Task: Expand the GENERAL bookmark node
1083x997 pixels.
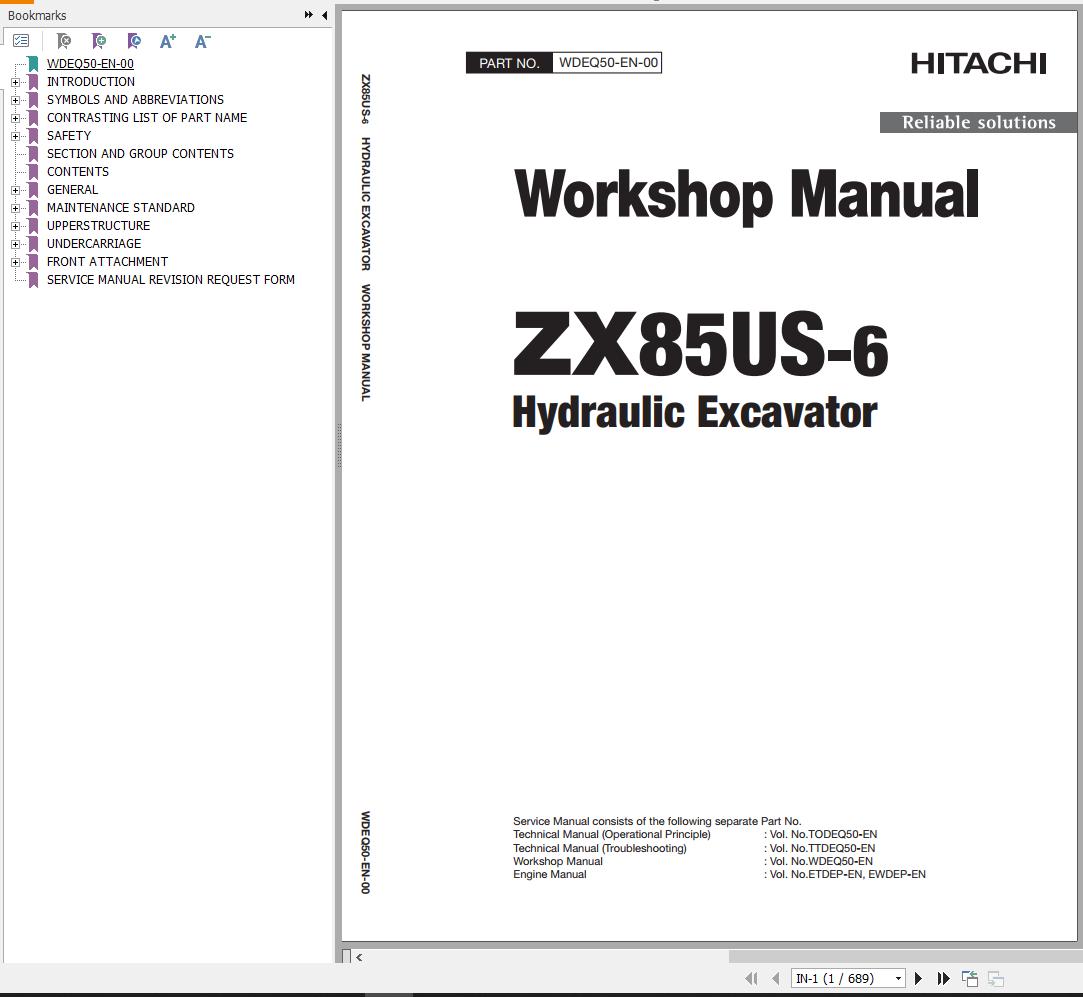Action: coord(15,190)
